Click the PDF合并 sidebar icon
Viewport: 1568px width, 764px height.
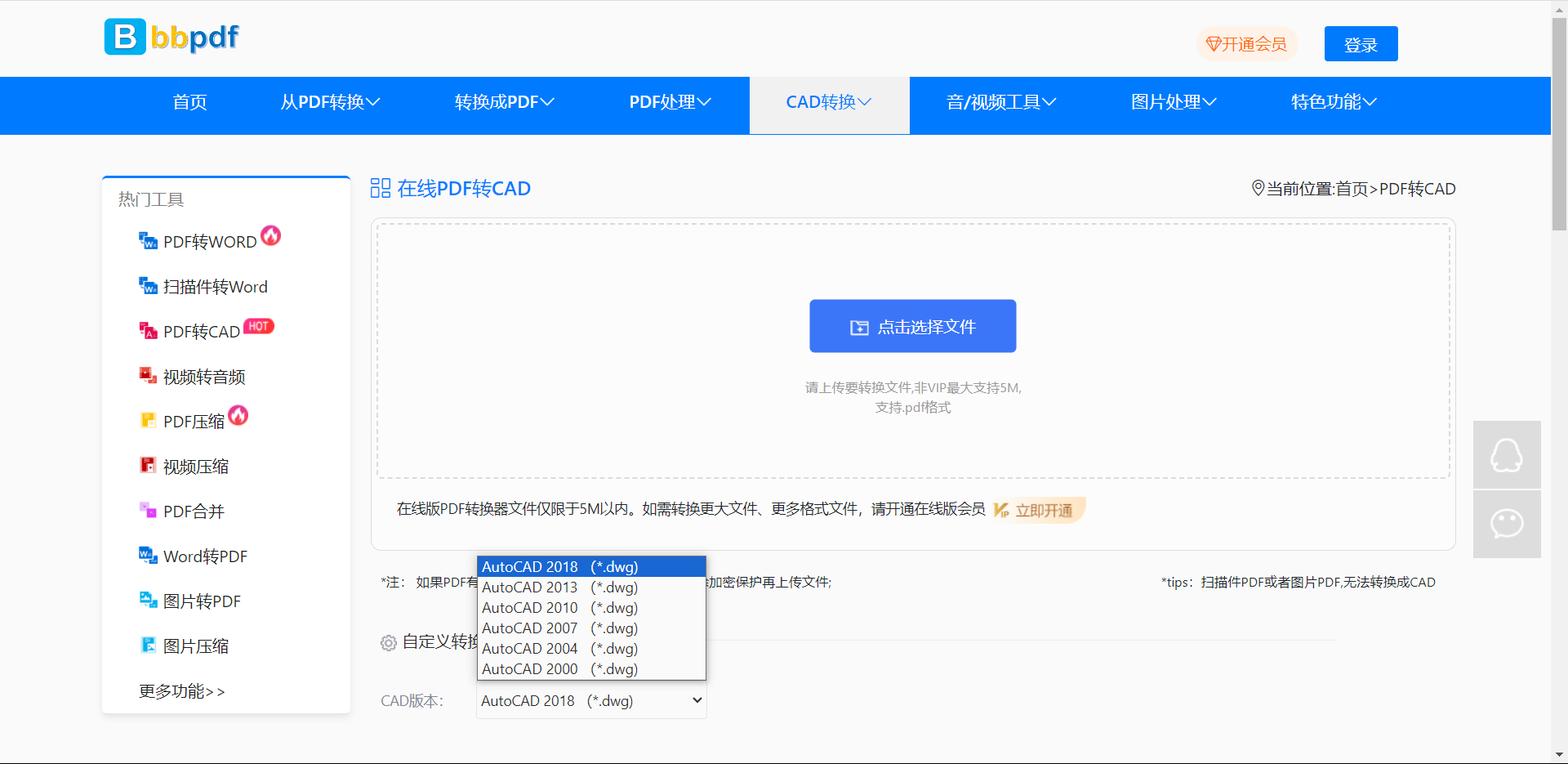pyautogui.click(x=148, y=511)
